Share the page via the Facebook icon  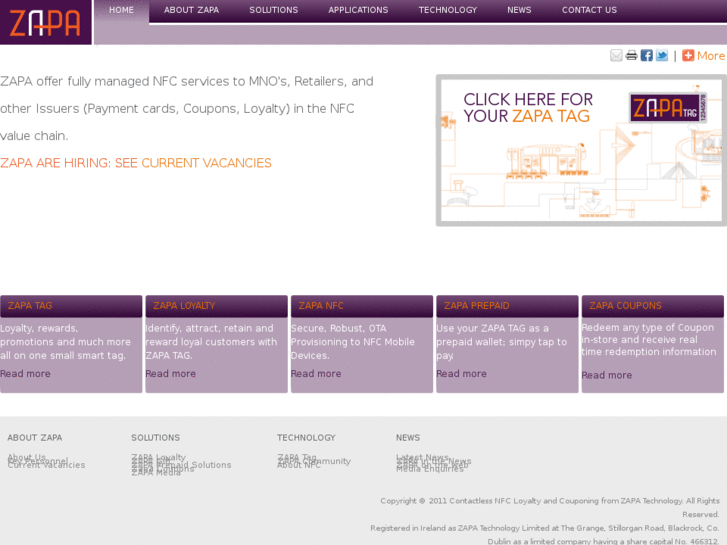[x=646, y=56]
